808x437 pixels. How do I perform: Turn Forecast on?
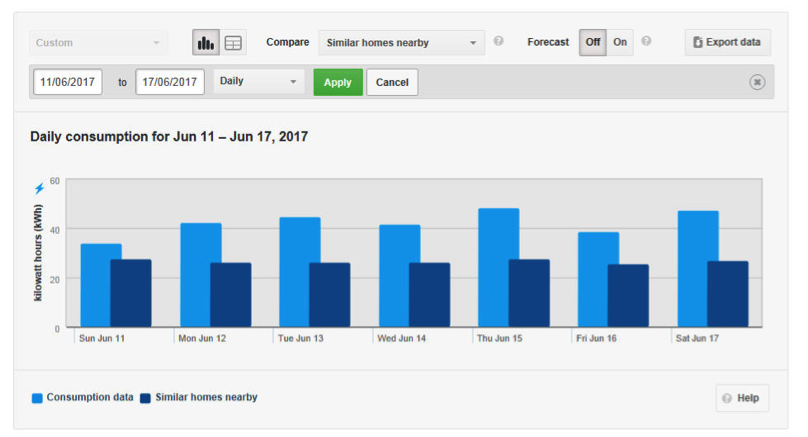click(x=620, y=42)
